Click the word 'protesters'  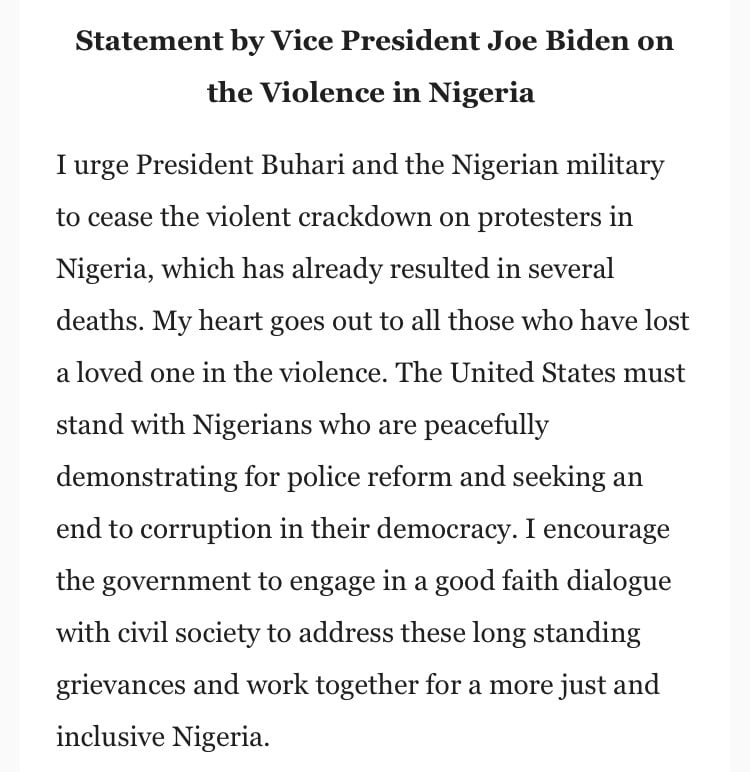coord(540,218)
